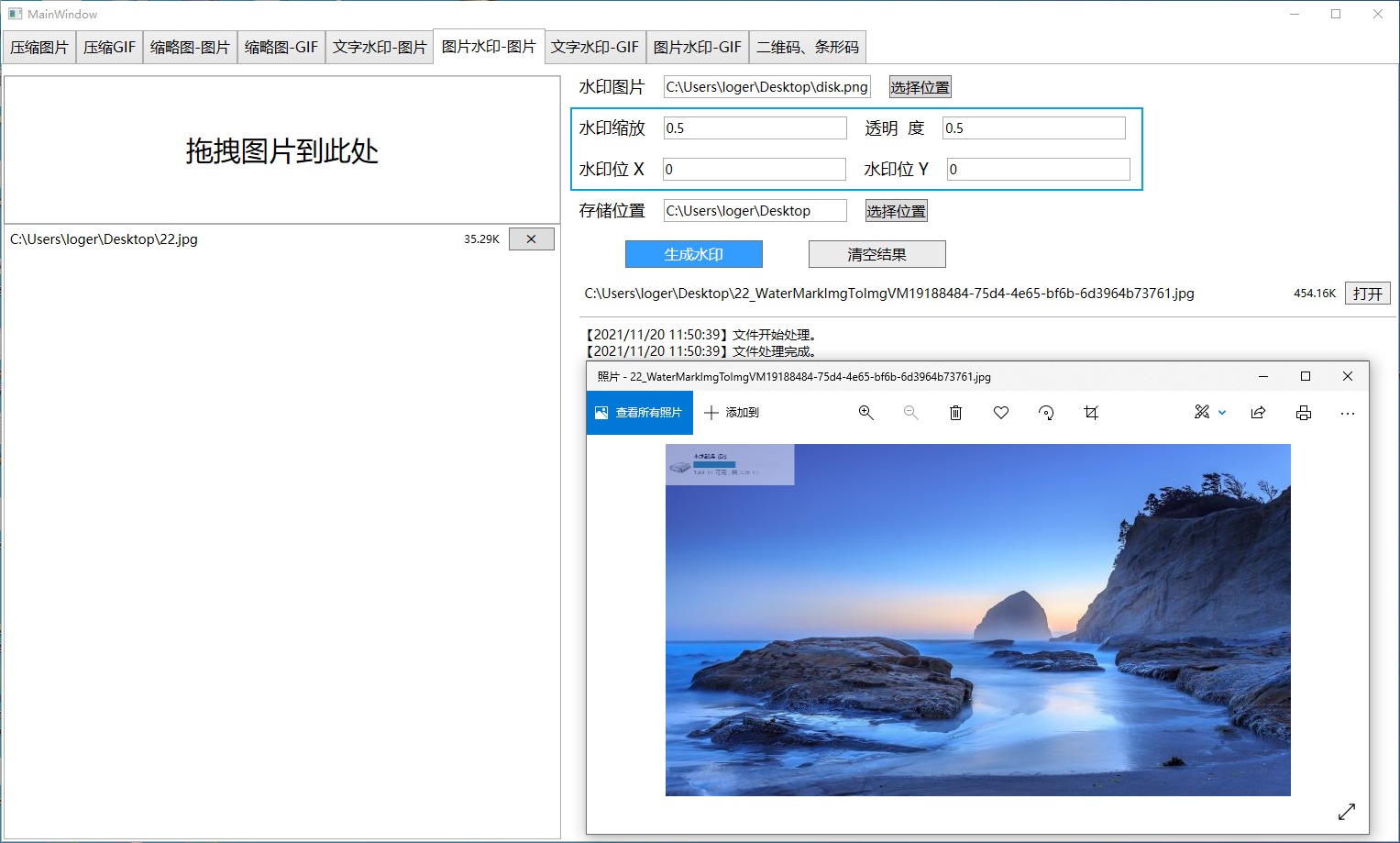Click the 清空结果 button
Viewport: 1400px width, 843px height.
[x=877, y=254]
